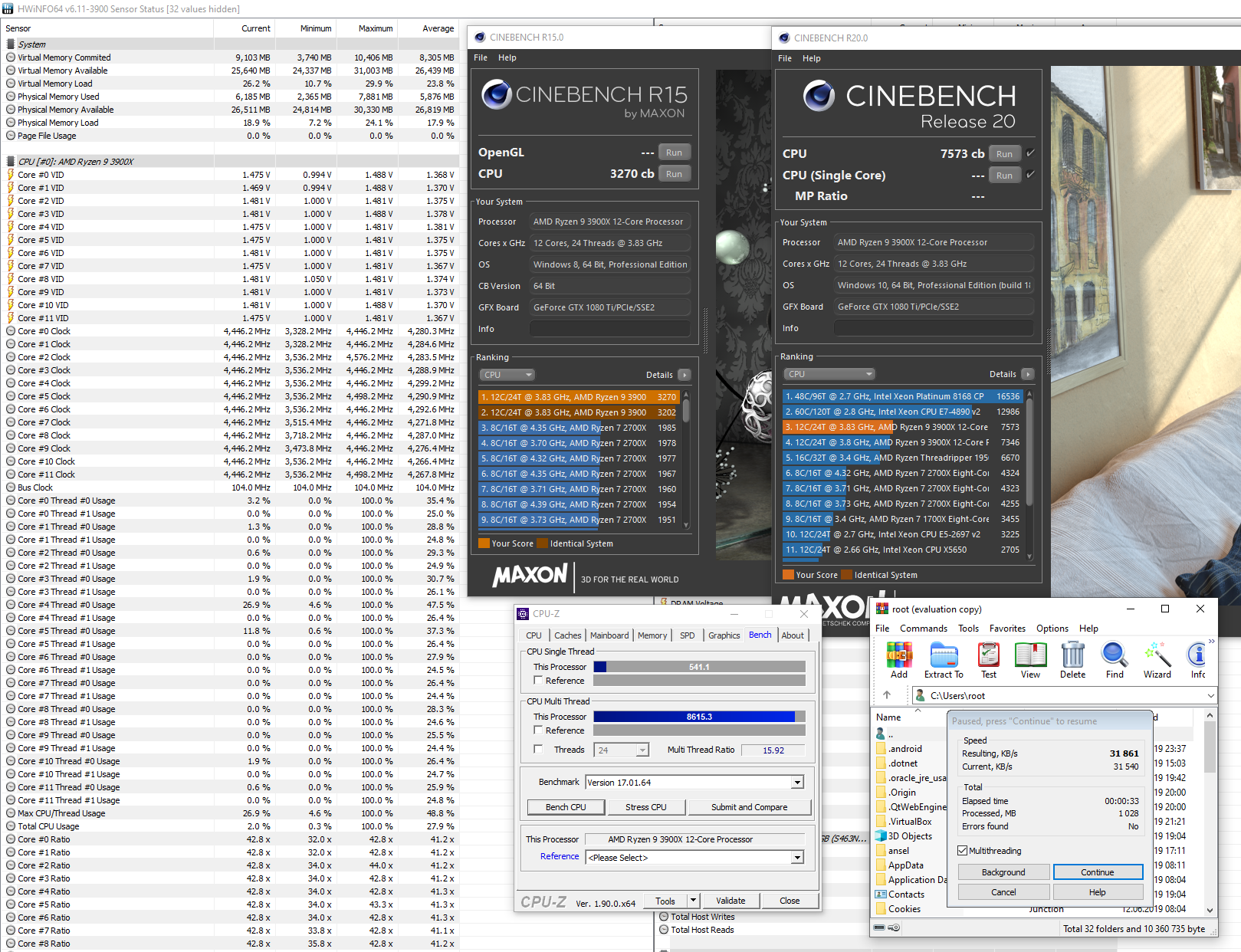
Task: Go up one folder with WinRAR's arrow icon
Action: (887, 695)
